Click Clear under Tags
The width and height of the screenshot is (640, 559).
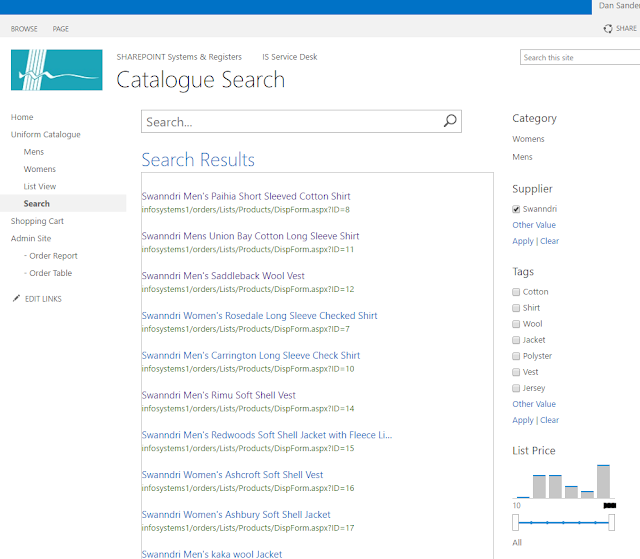549,420
